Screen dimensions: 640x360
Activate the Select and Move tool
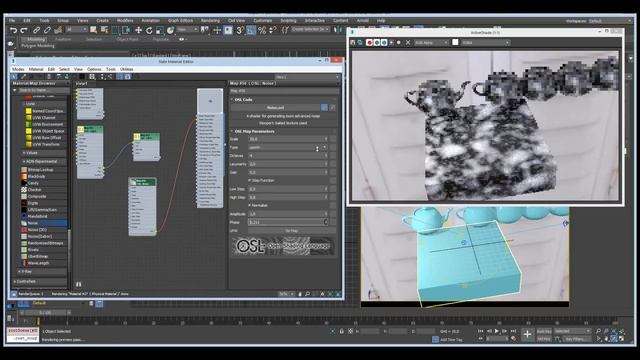139,30
